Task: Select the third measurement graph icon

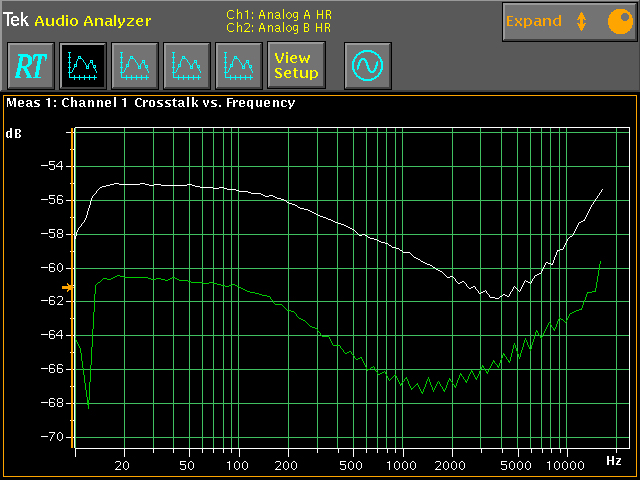Action: (x=185, y=66)
